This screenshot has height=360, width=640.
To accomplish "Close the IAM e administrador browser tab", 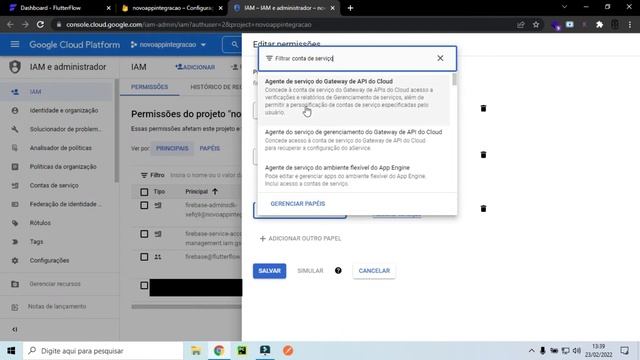I will click(333, 8).
